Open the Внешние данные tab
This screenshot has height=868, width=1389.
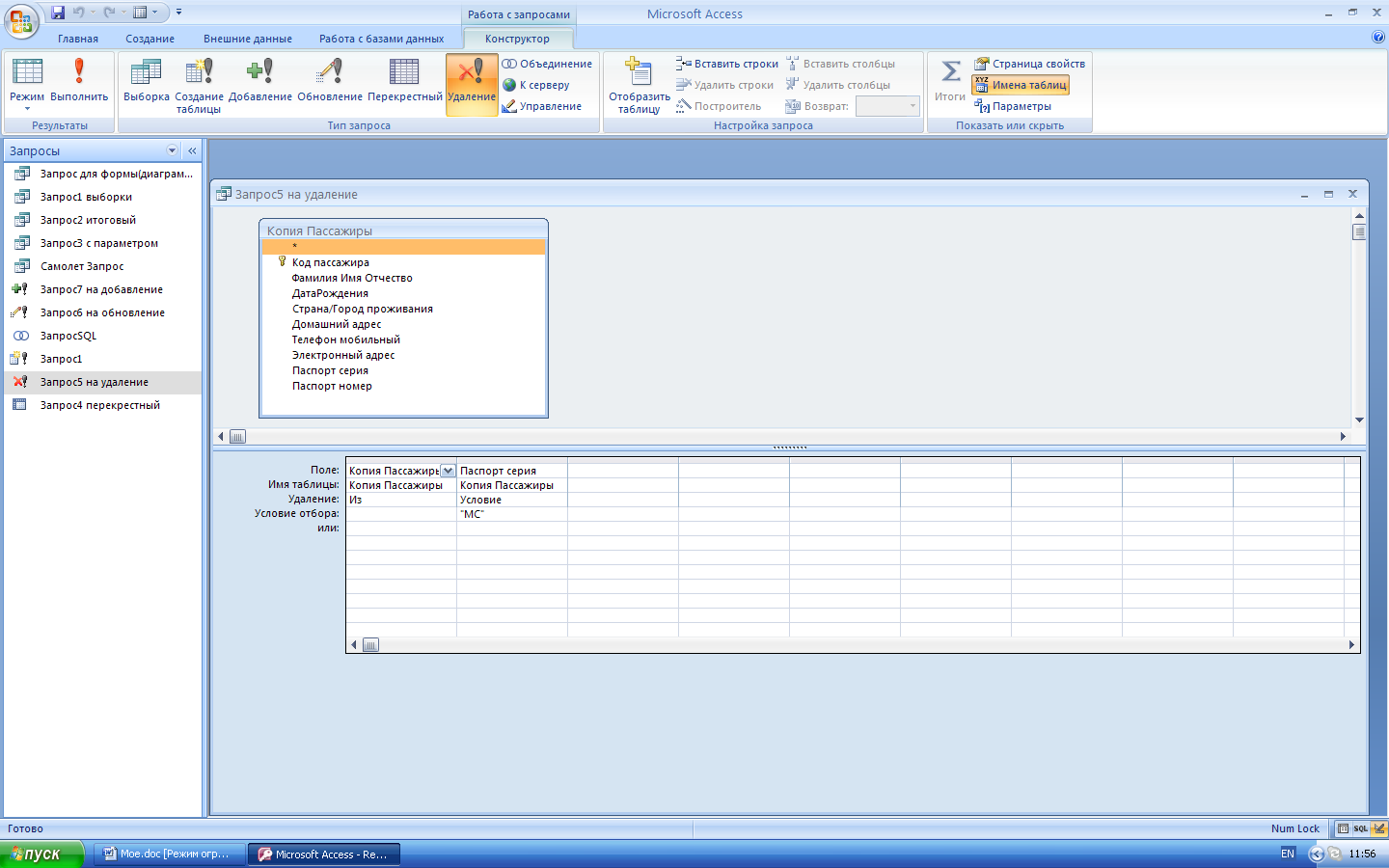(248, 39)
